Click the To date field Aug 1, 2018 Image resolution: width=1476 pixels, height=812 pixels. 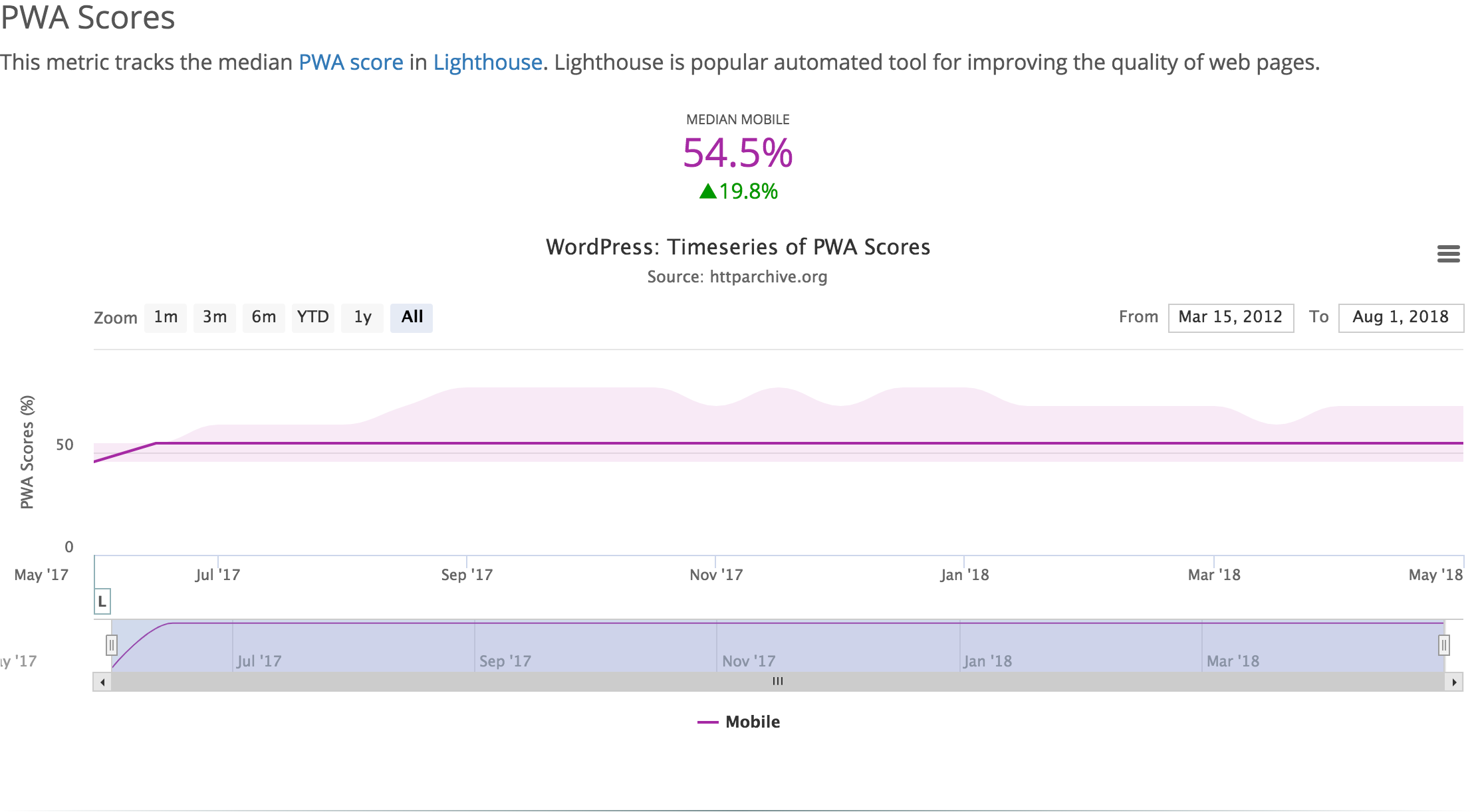pyautogui.click(x=1401, y=318)
